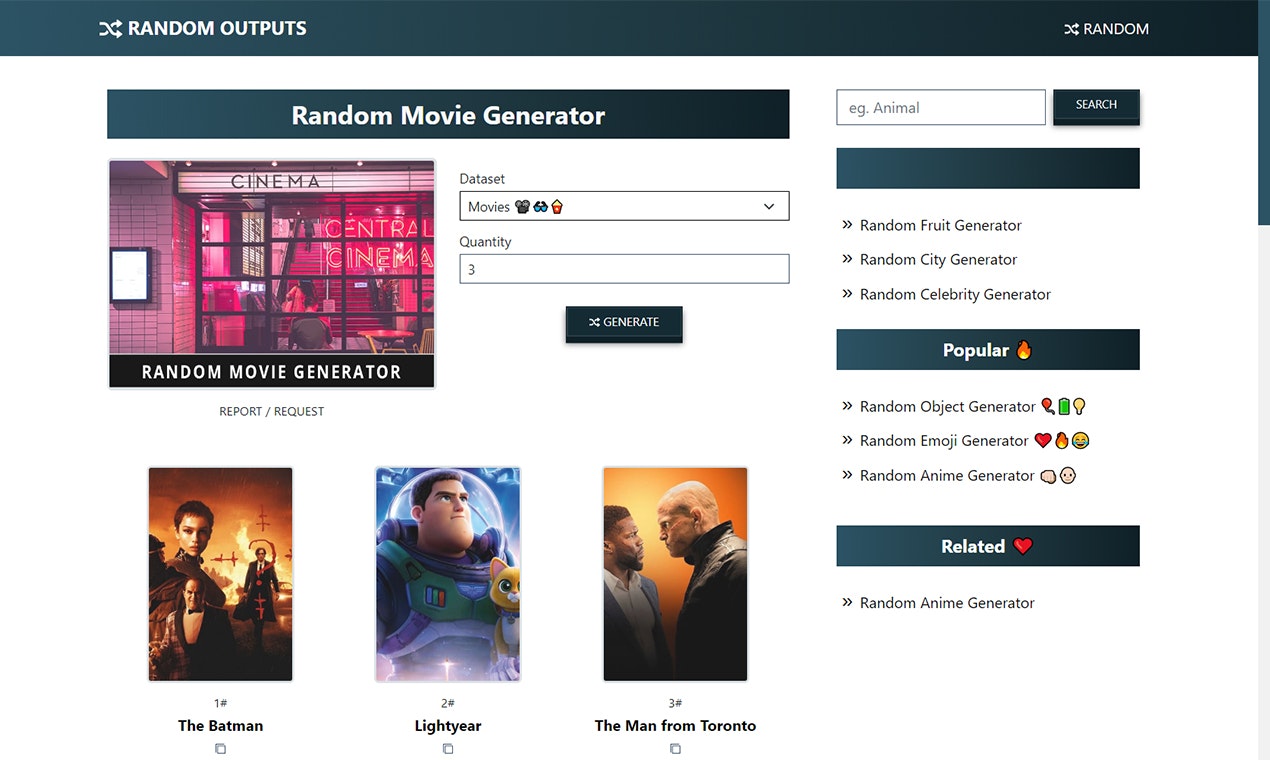Open the Random Movie Generator cinema image
This screenshot has width=1270, height=760.
tap(272, 273)
